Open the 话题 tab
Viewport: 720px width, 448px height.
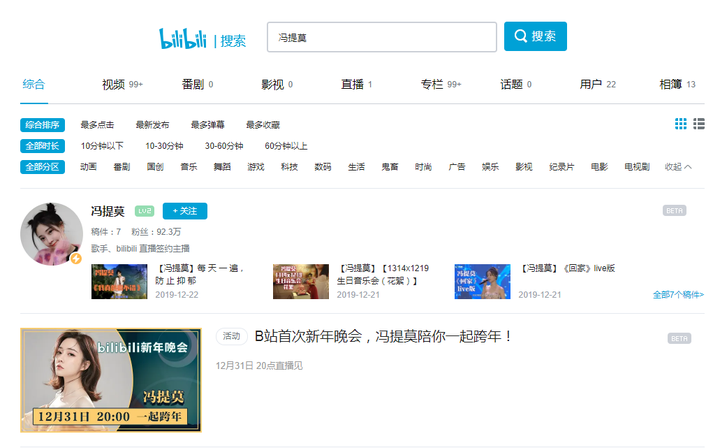(516, 84)
